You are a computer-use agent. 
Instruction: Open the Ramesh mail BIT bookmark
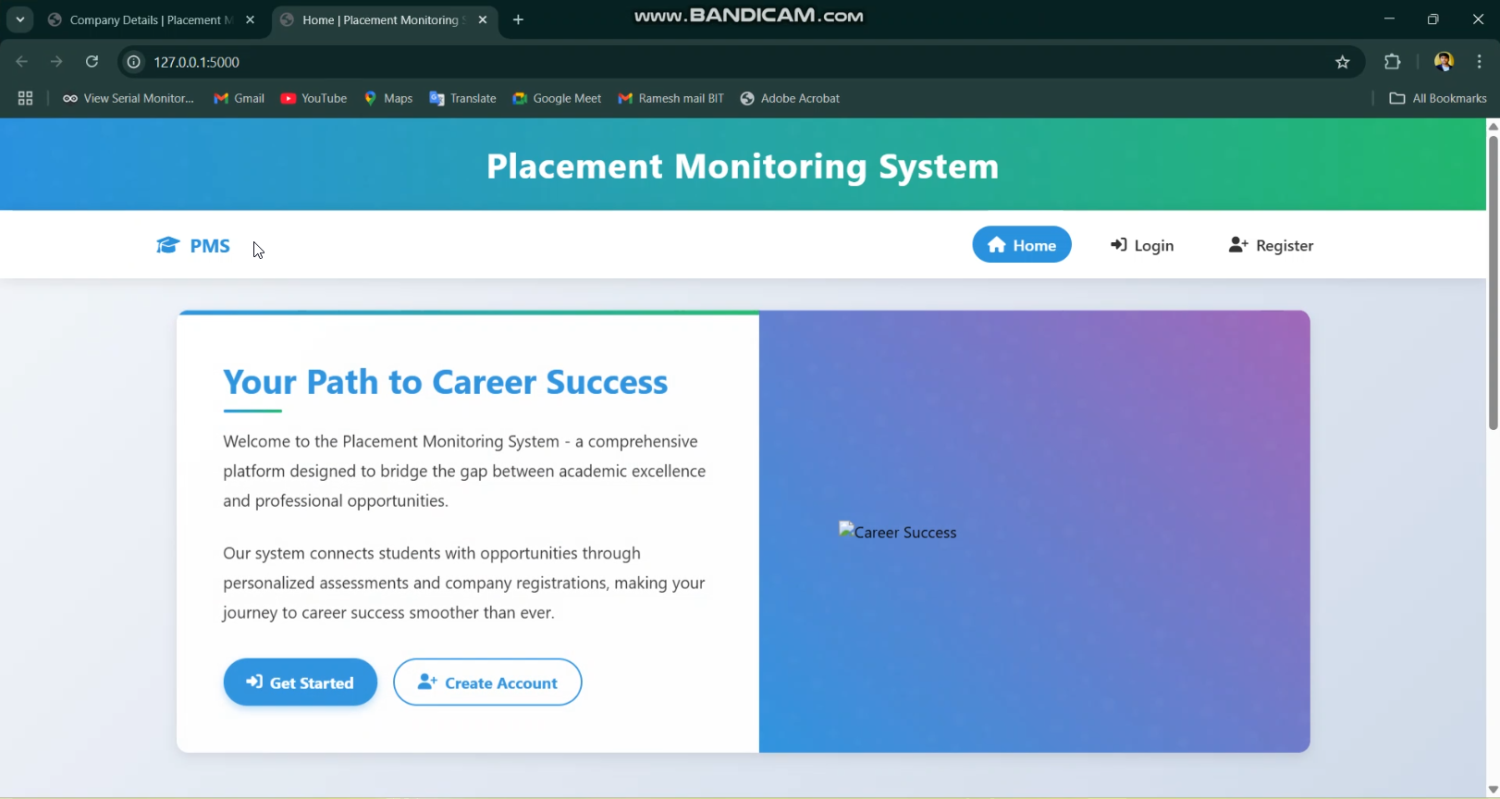(x=670, y=98)
